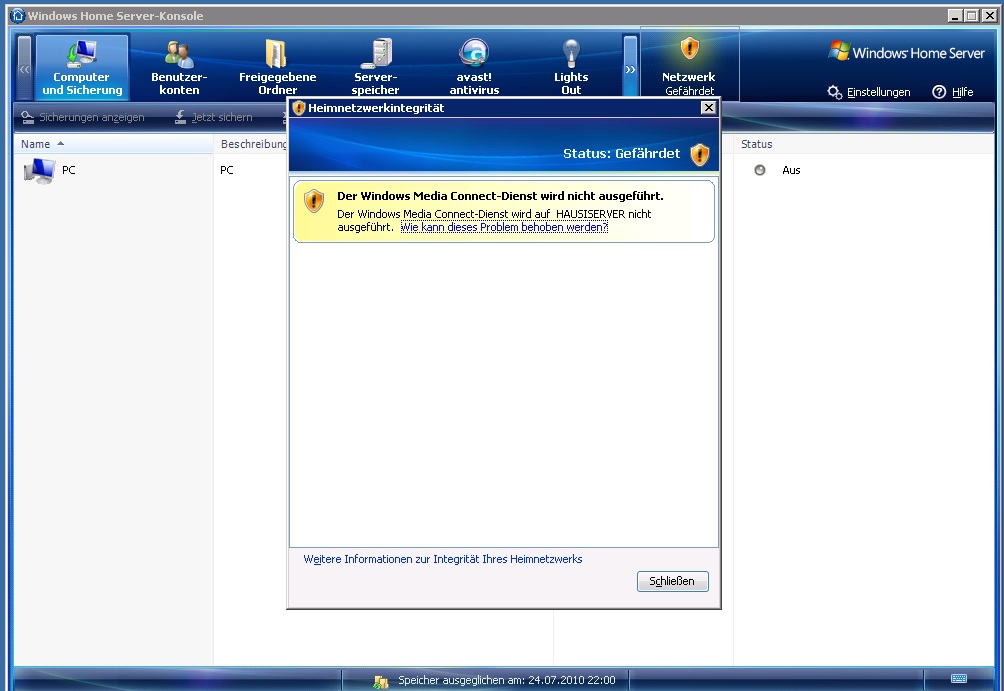This screenshot has width=1004, height=691.
Task: Open the Freigegebene Ordner tab
Action: click(277, 67)
